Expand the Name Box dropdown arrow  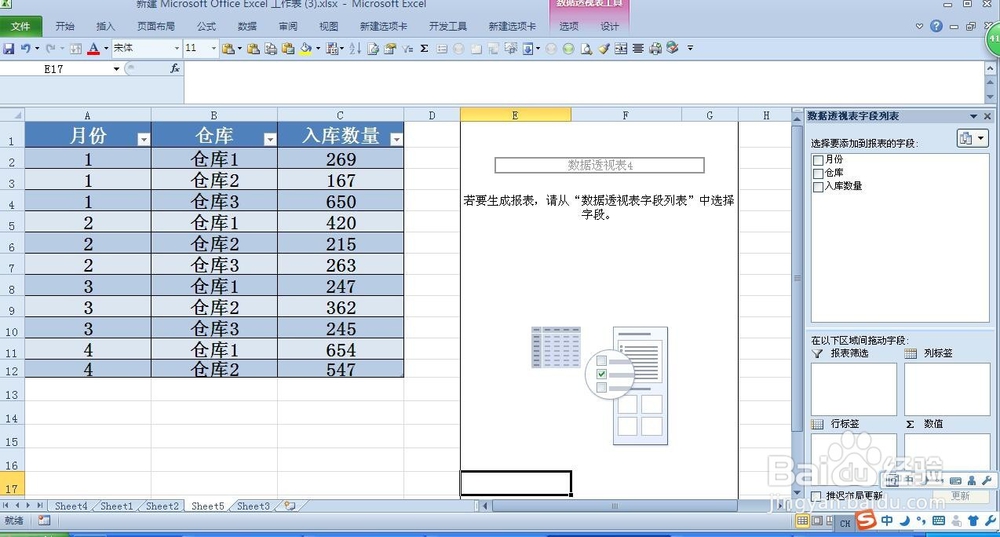[x=116, y=69]
